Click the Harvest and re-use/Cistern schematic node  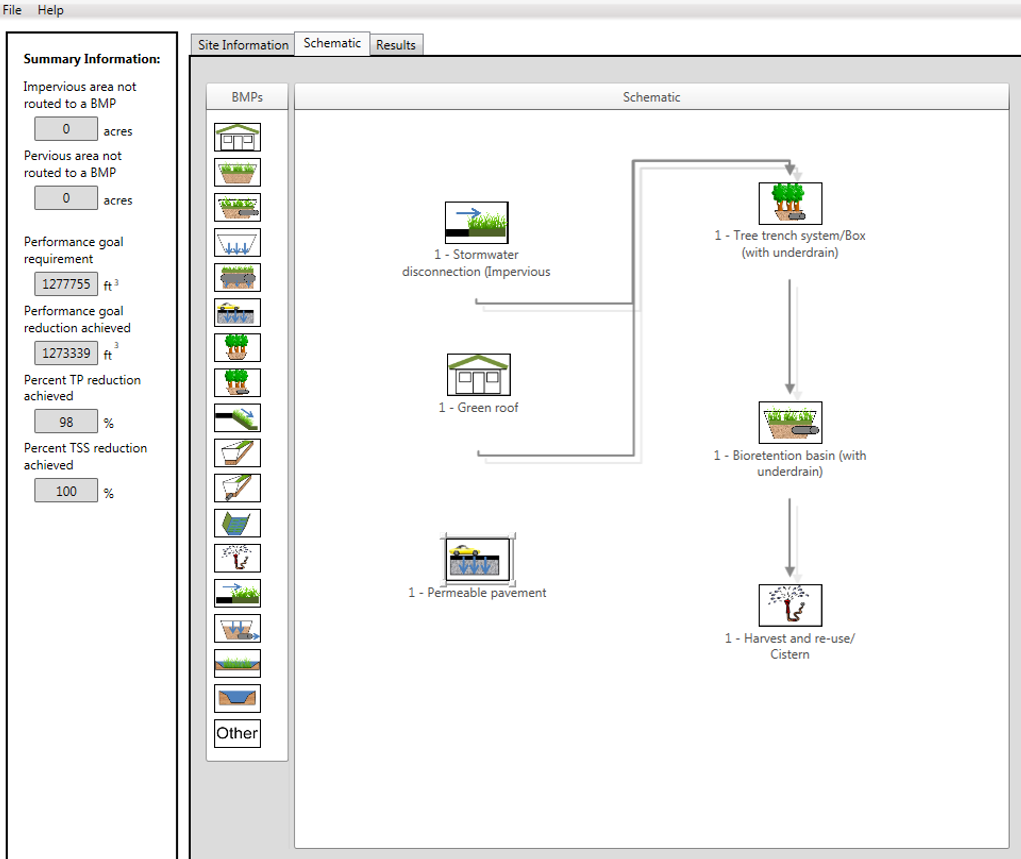click(x=790, y=605)
